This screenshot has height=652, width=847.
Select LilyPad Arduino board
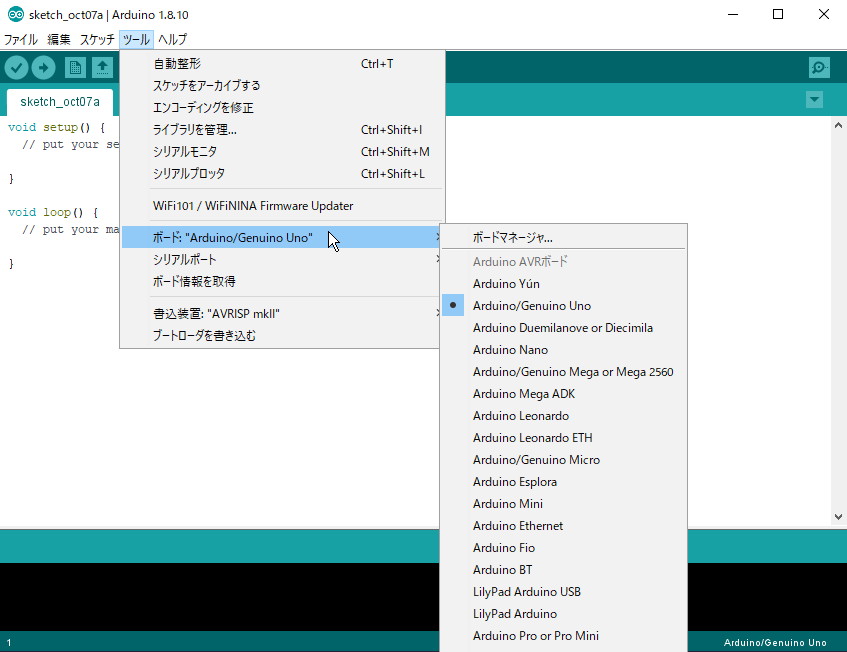[564, 614]
